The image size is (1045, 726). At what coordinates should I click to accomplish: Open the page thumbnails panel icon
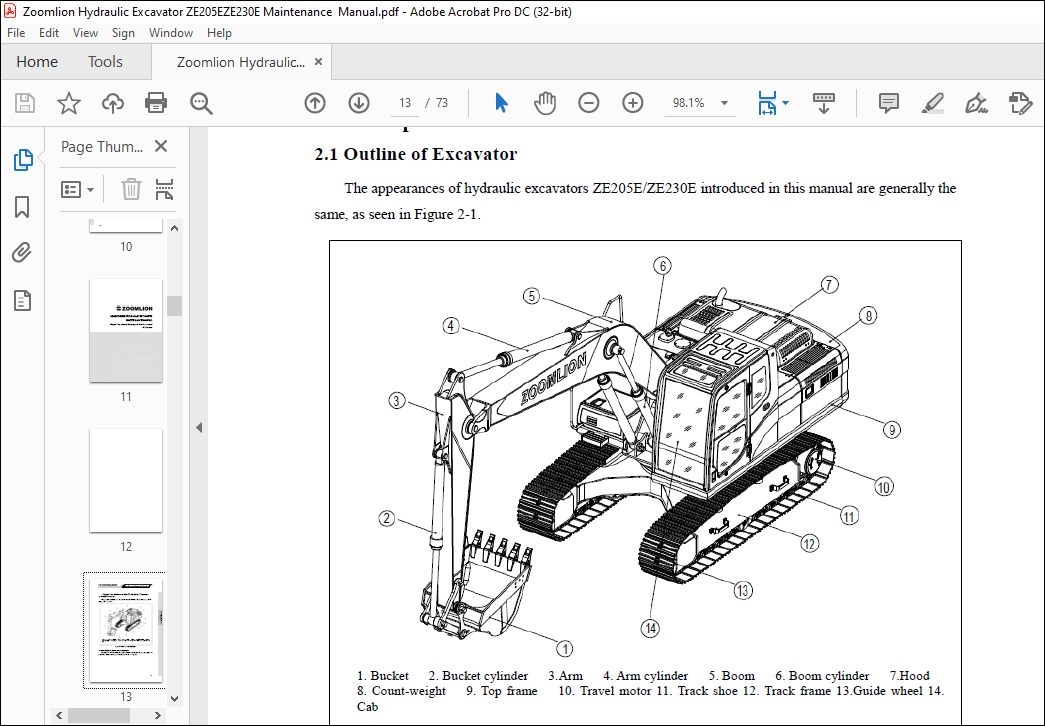point(23,160)
